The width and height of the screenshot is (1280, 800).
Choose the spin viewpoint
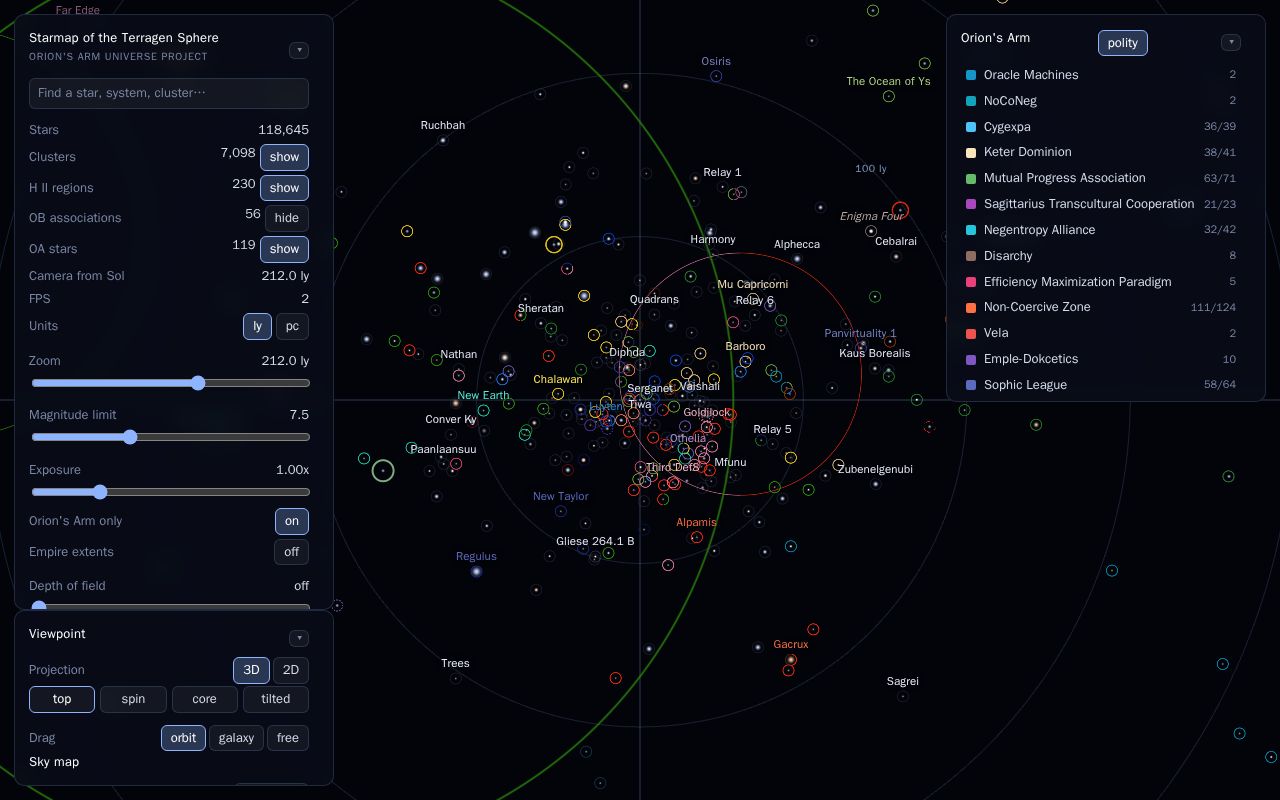coord(133,699)
